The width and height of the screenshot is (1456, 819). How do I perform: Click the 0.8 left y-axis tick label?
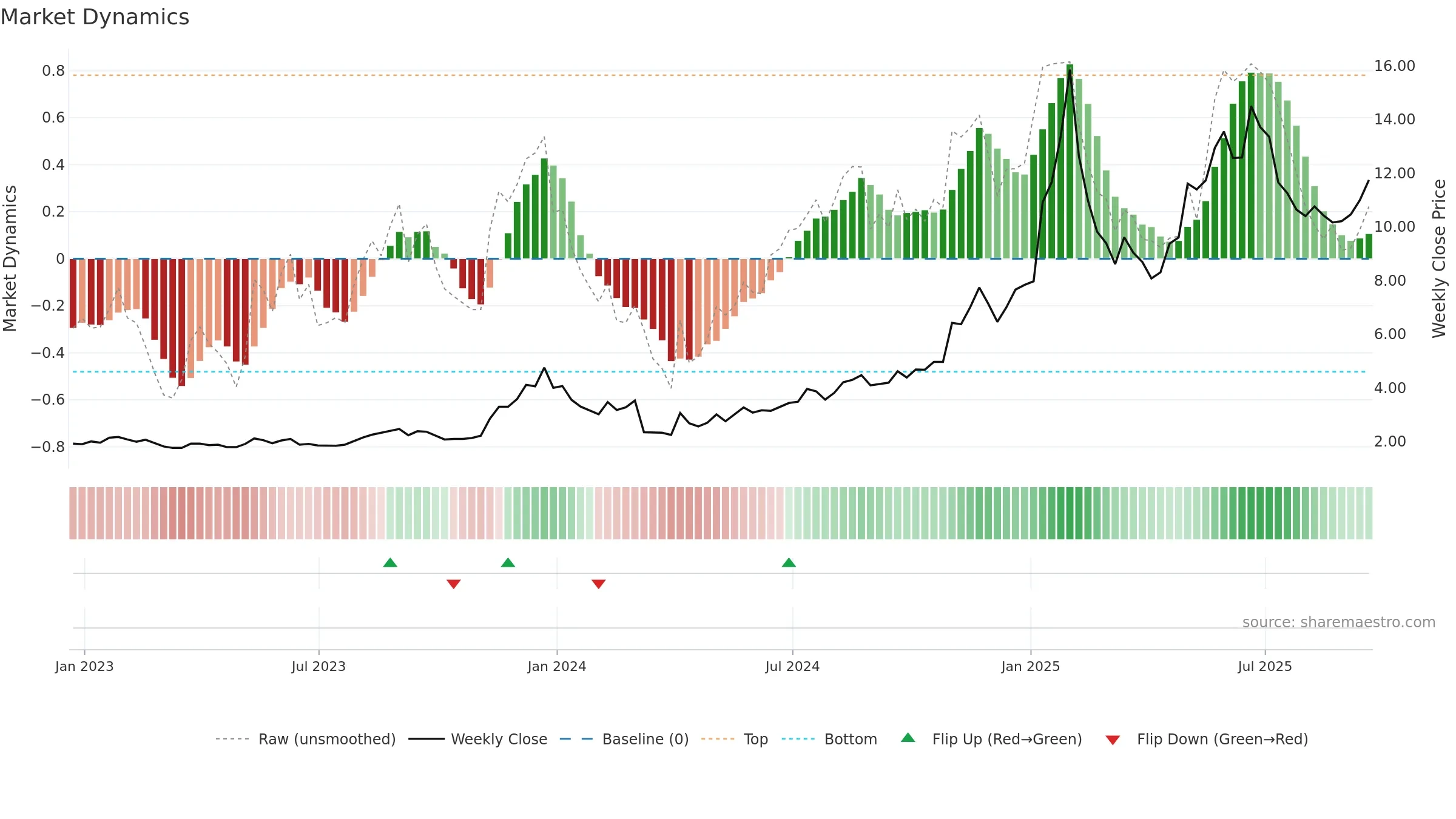(x=53, y=71)
